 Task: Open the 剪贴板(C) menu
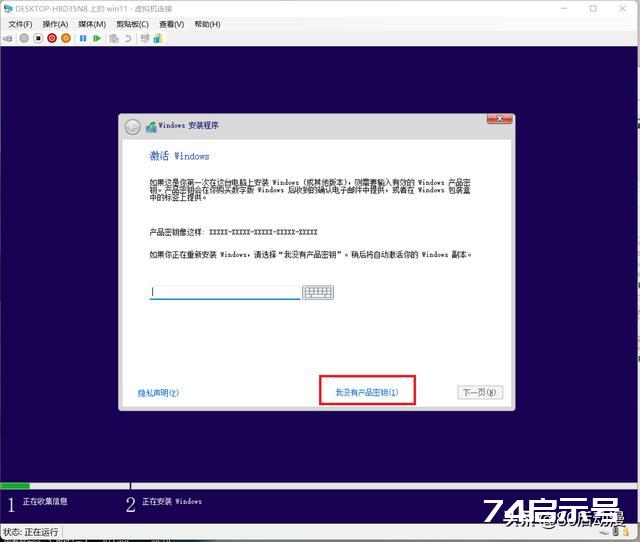[x=132, y=24]
